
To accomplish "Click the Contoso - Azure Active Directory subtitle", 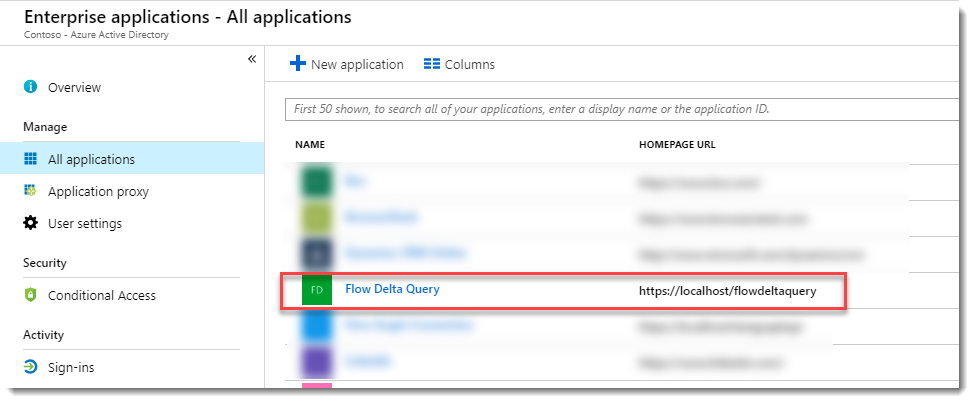I will 96,35.
